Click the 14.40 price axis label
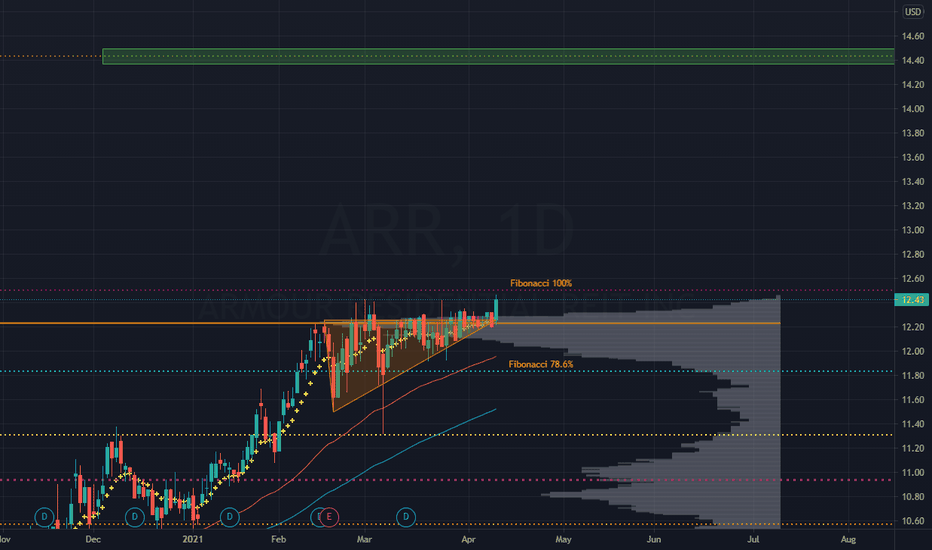932x550 pixels. [x=912, y=60]
